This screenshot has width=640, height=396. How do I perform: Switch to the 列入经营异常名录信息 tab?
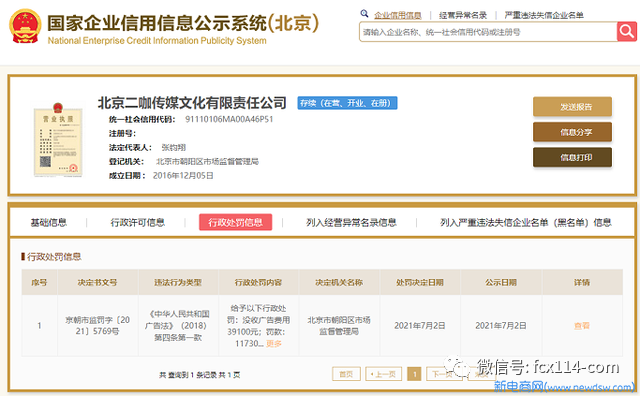(351, 222)
